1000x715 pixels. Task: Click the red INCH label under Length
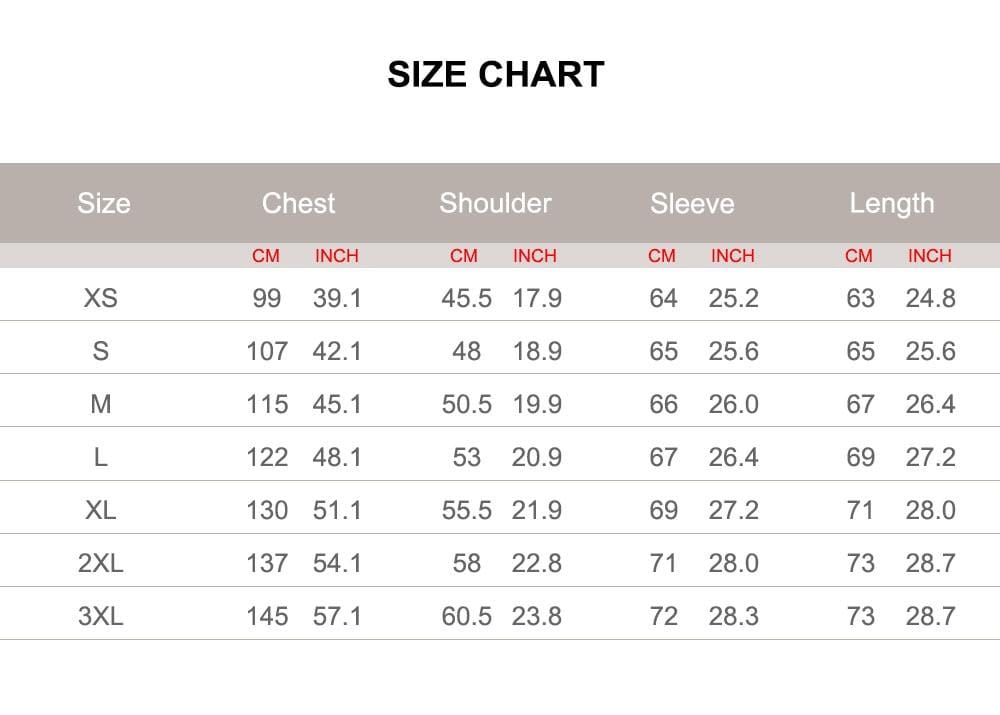pos(929,256)
